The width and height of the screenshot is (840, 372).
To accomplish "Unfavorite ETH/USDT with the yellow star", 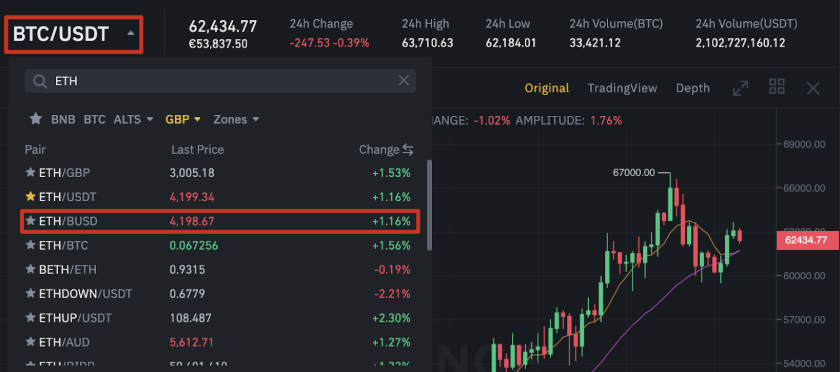I will [x=31, y=197].
